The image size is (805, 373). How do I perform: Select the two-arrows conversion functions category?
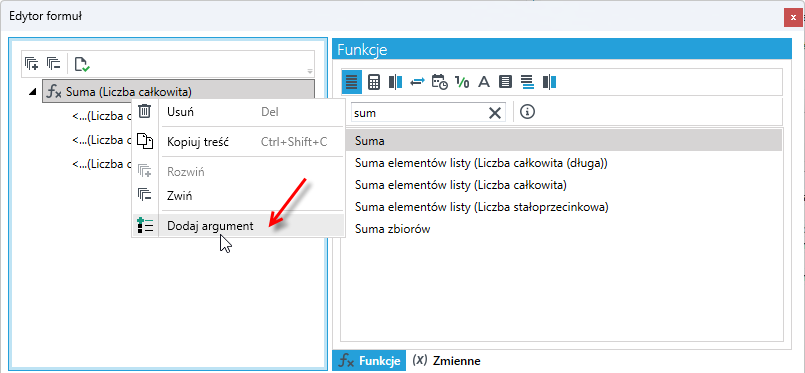click(417, 82)
